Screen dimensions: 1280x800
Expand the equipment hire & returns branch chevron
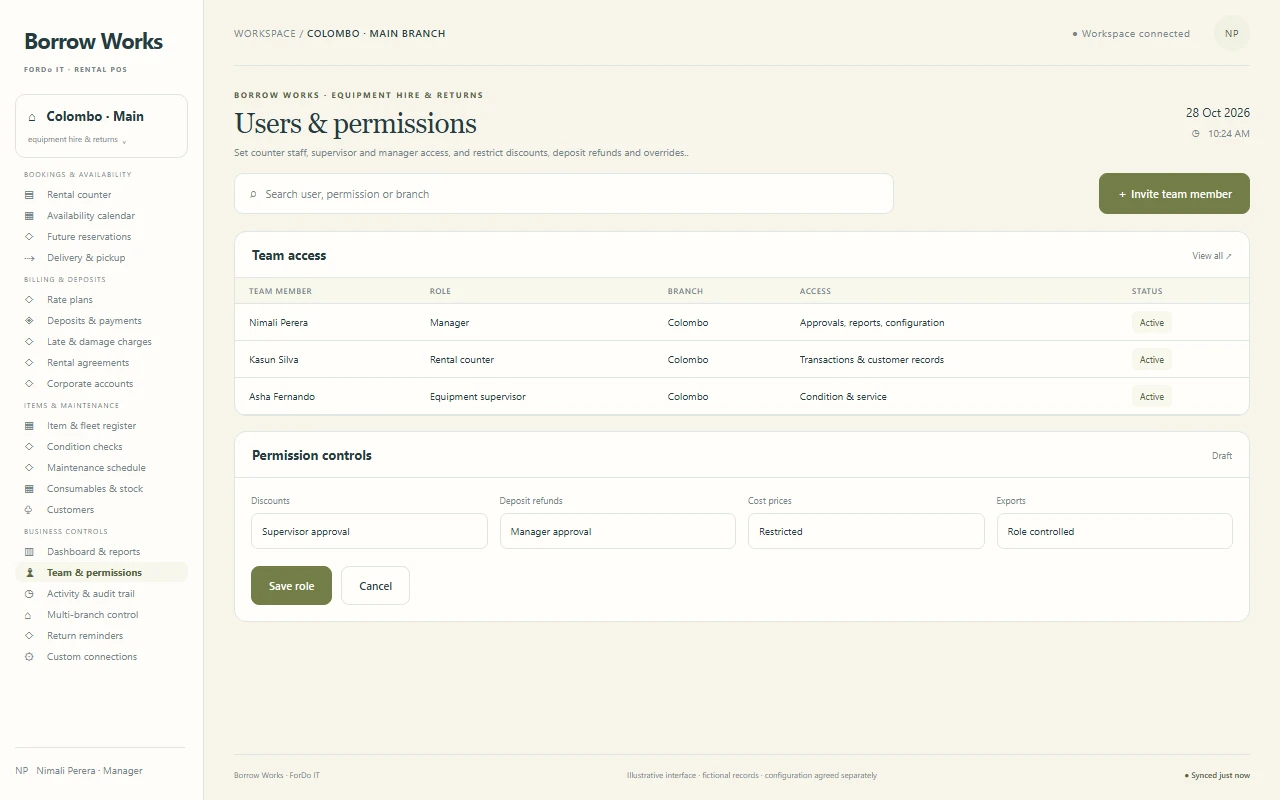[124, 141]
